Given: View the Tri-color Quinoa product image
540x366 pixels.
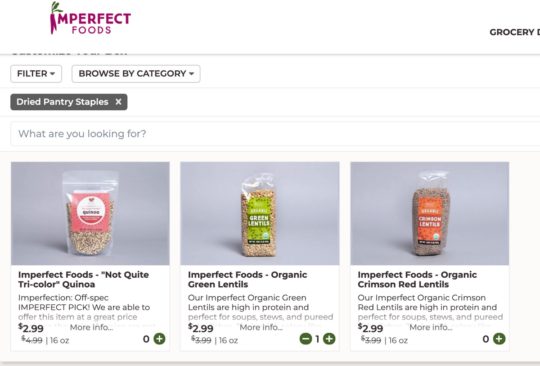Looking at the screenshot, I should click(x=90, y=213).
